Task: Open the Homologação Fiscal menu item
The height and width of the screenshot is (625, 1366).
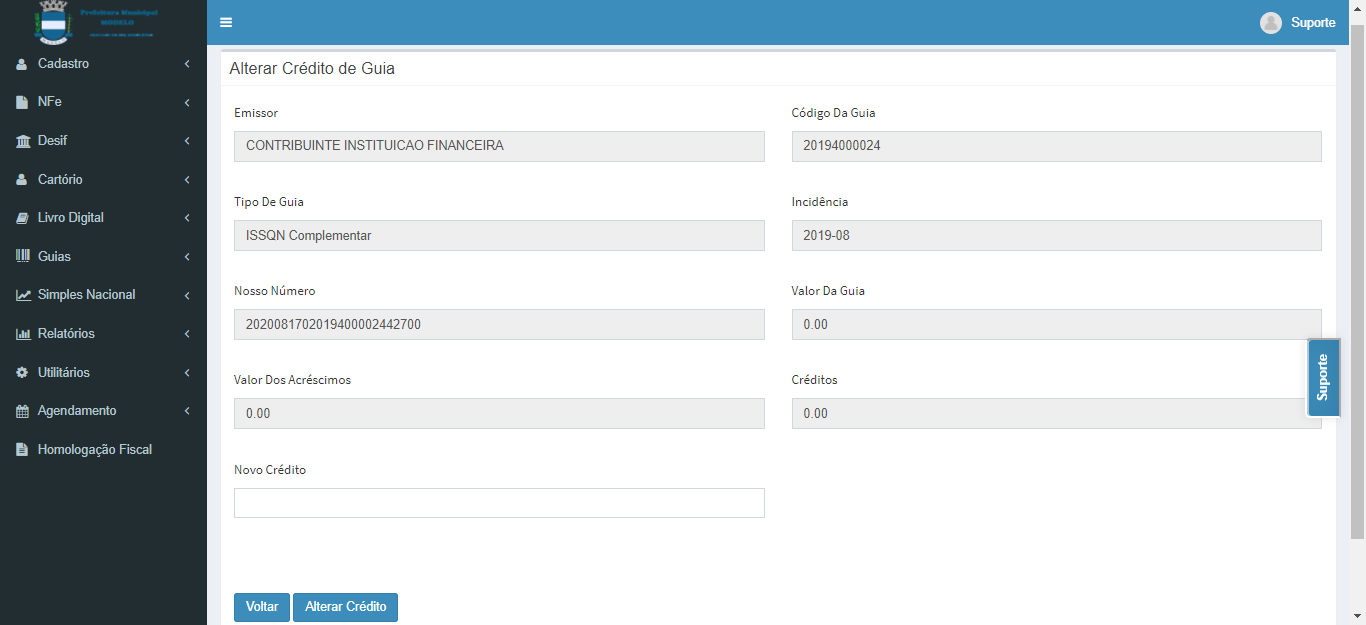Action: coord(94,450)
